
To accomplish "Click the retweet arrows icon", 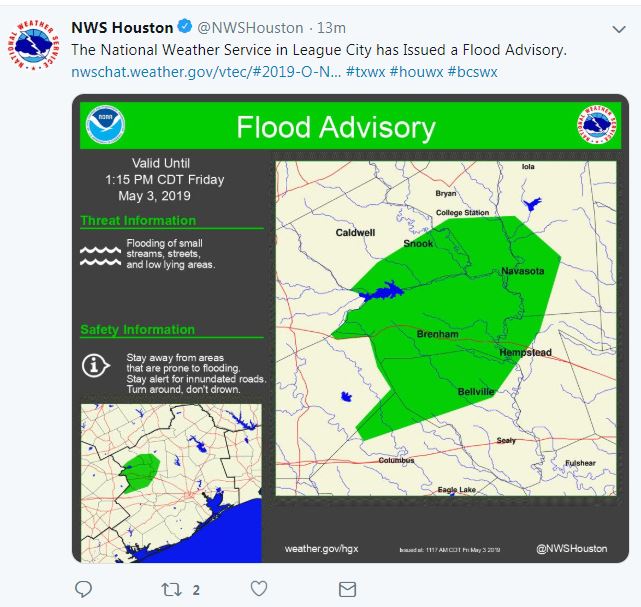I will coord(171,590).
